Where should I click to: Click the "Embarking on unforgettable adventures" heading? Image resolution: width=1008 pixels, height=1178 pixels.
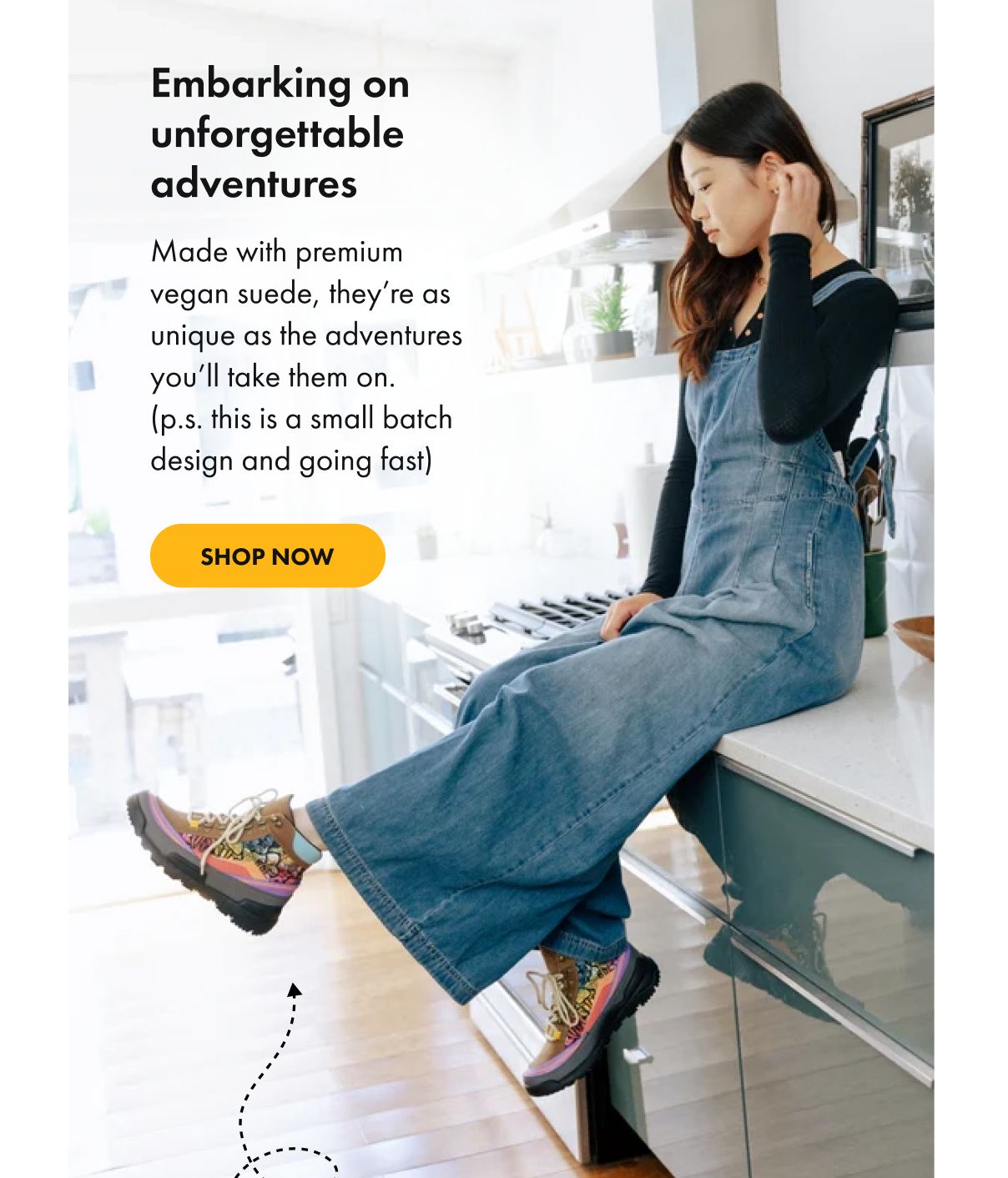click(280, 133)
